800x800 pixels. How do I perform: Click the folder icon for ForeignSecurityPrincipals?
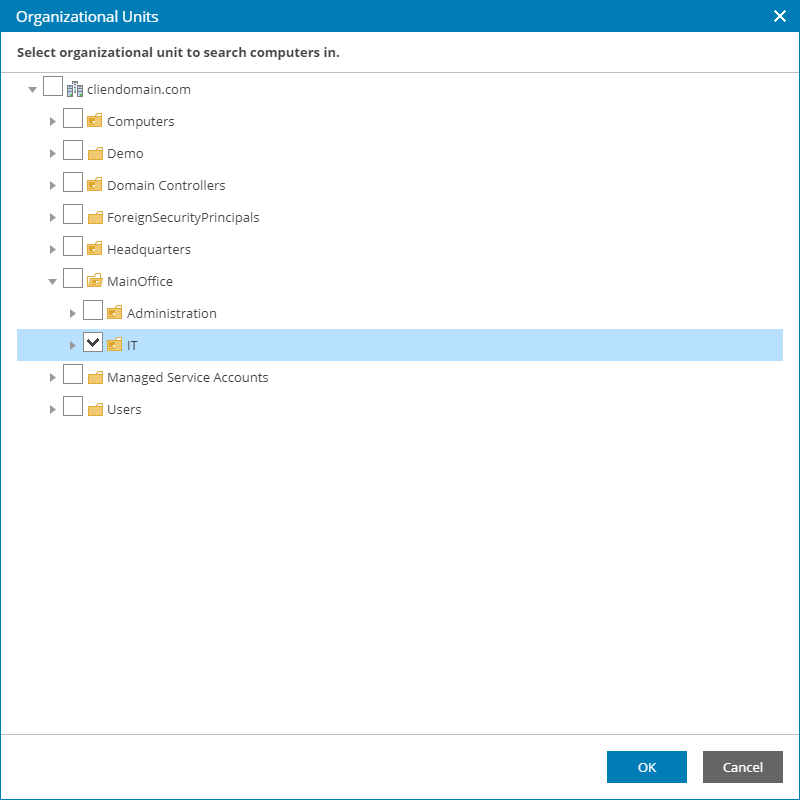[94, 216]
